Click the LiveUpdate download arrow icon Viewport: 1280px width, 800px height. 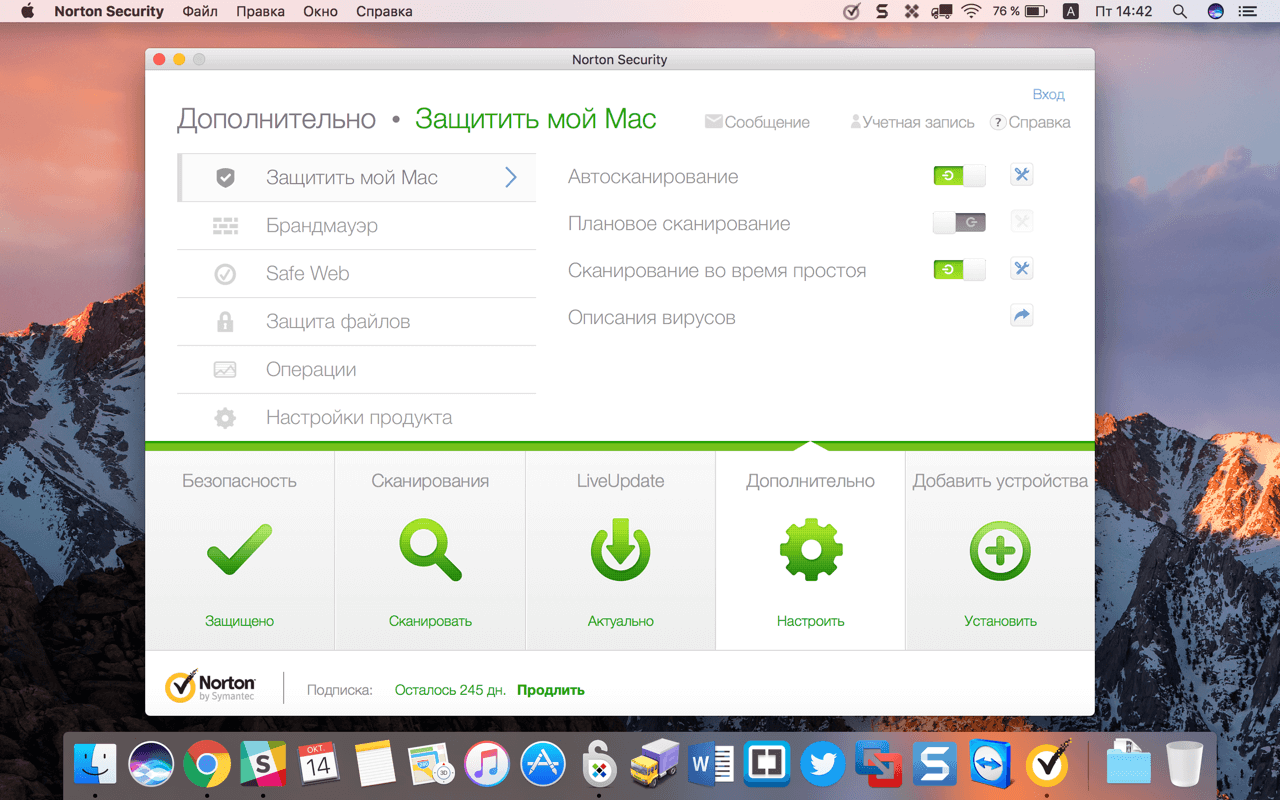coord(620,550)
